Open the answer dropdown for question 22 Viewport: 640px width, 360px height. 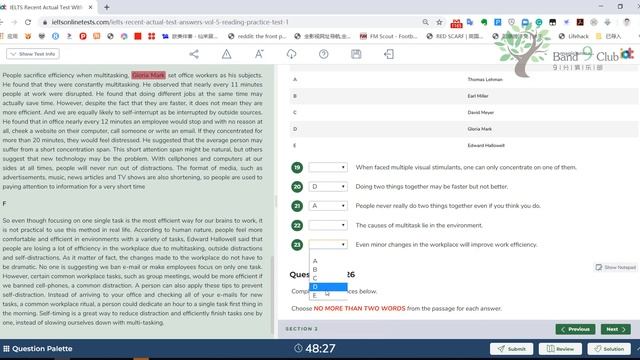[x=328, y=225]
